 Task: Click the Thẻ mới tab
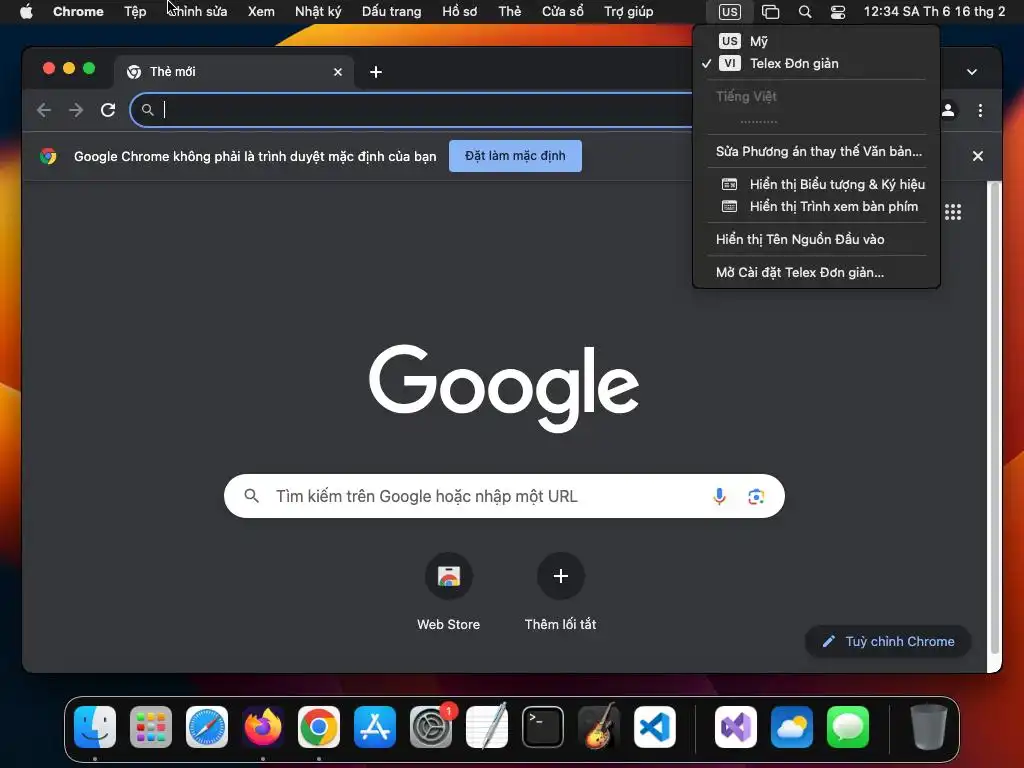click(234, 72)
